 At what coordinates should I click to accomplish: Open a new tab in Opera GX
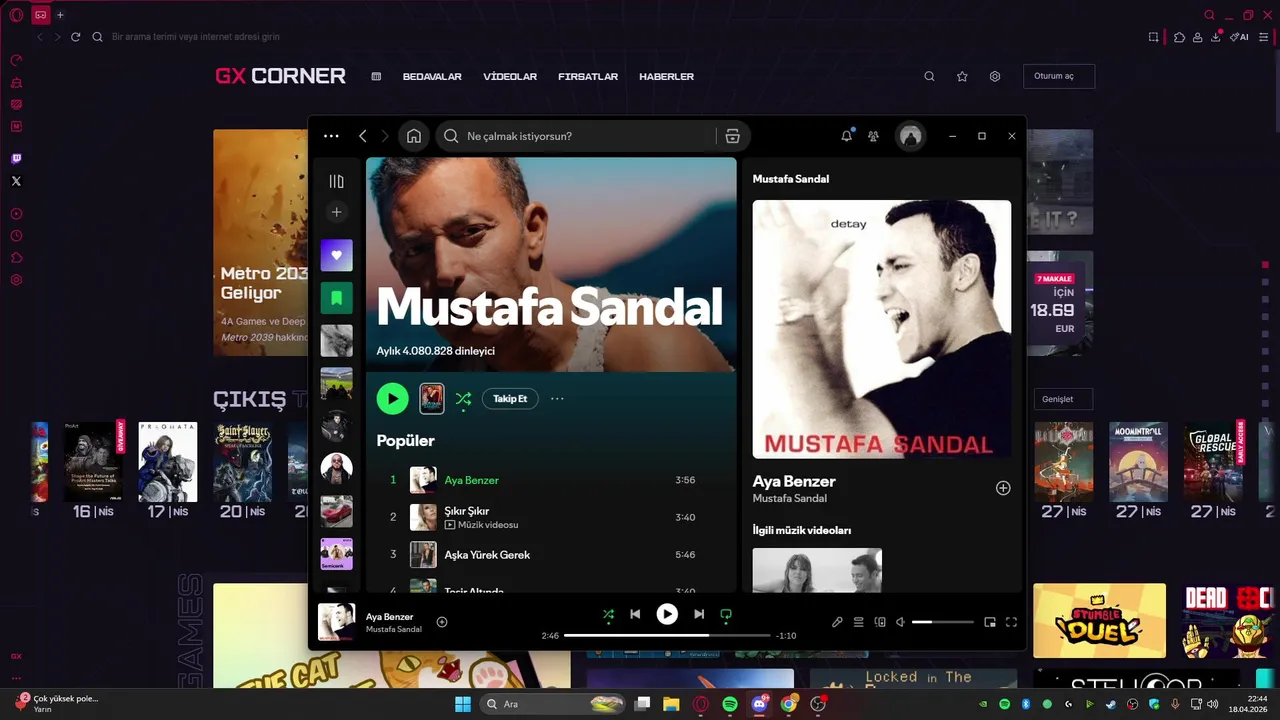pyautogui.click(x=60, y=15)
